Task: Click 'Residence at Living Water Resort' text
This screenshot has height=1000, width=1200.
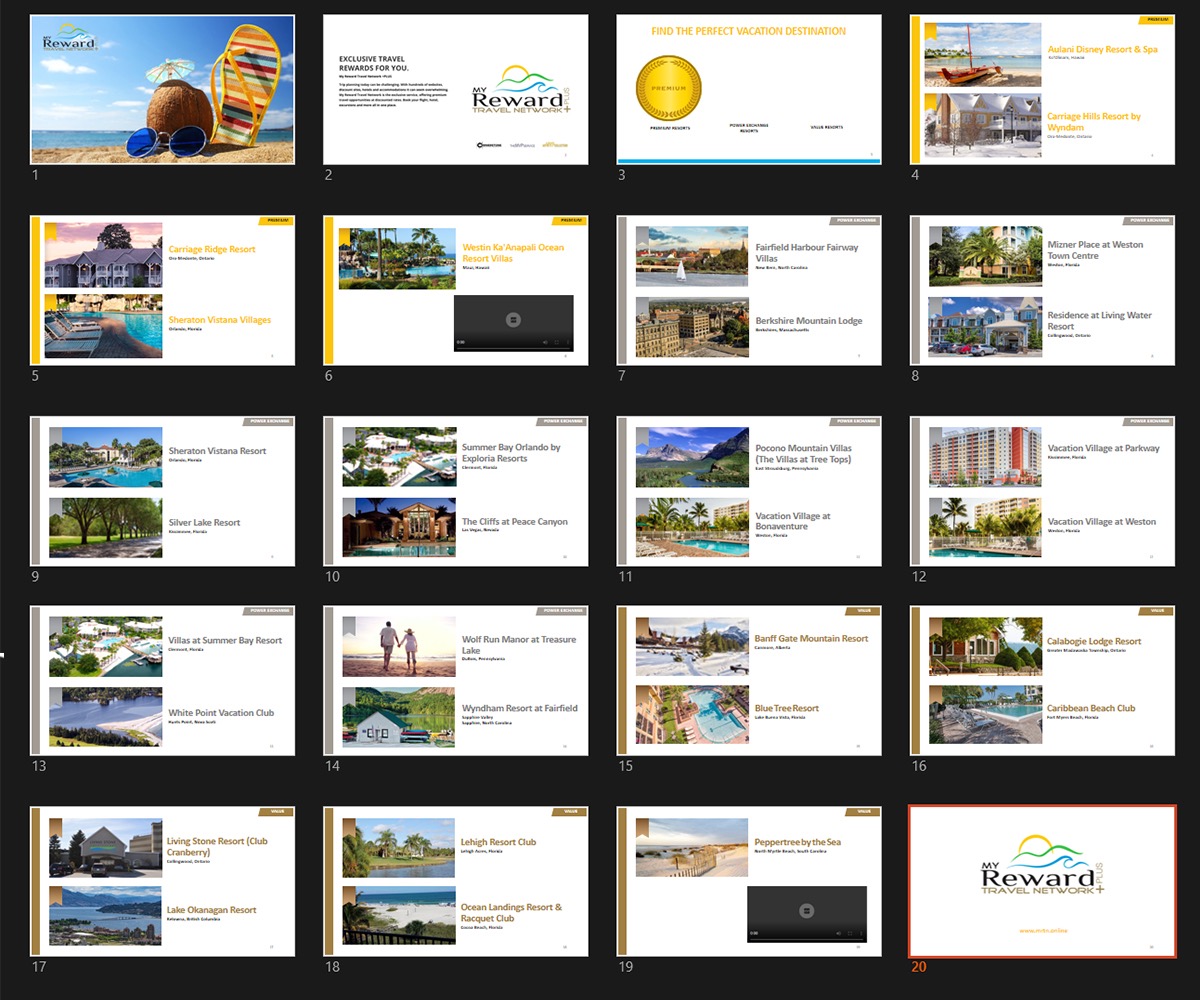Action: click(1099, 320)
